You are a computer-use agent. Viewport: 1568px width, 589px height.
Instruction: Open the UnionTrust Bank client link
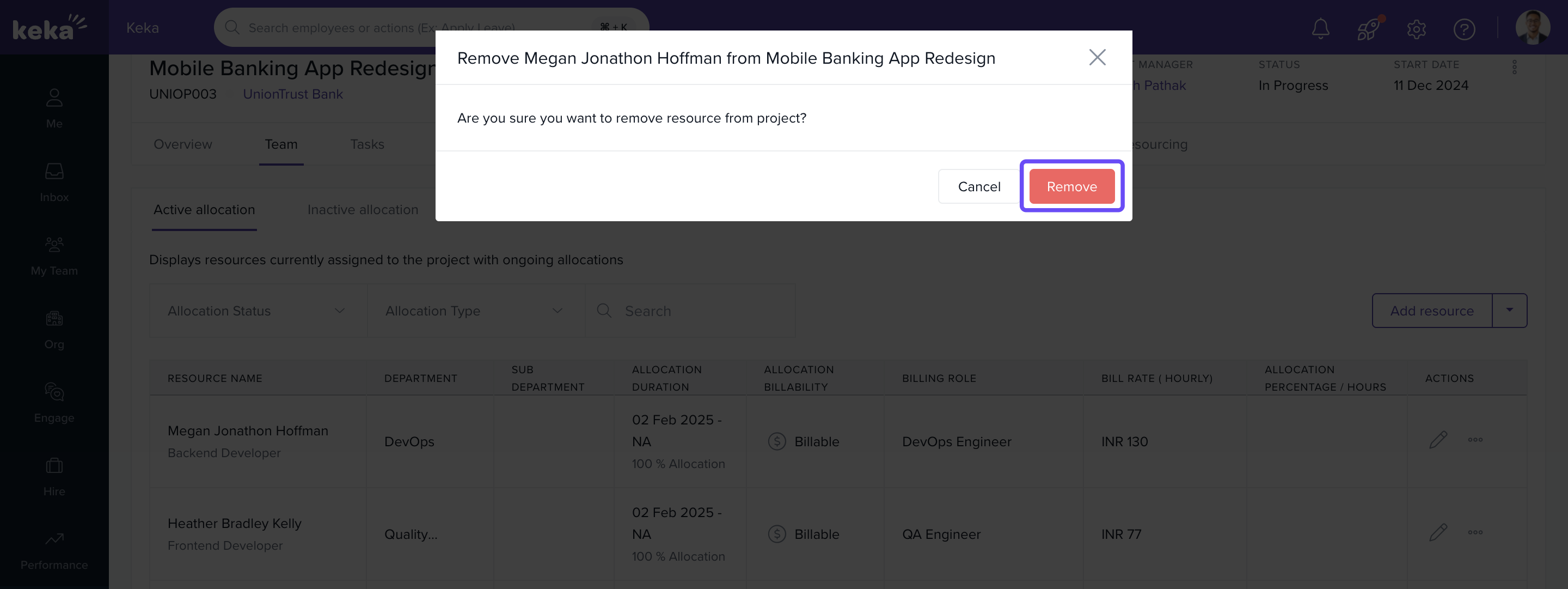(293, 94)
